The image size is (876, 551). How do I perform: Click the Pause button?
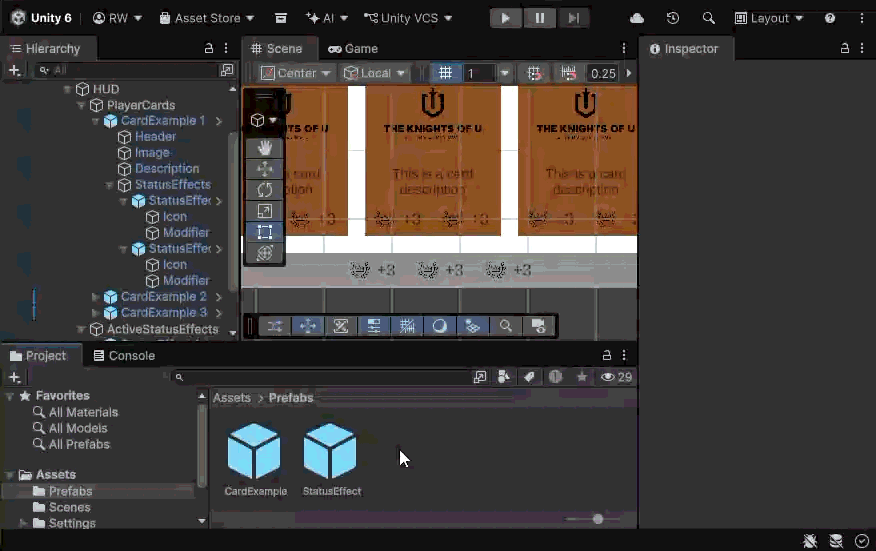point(539,18)
